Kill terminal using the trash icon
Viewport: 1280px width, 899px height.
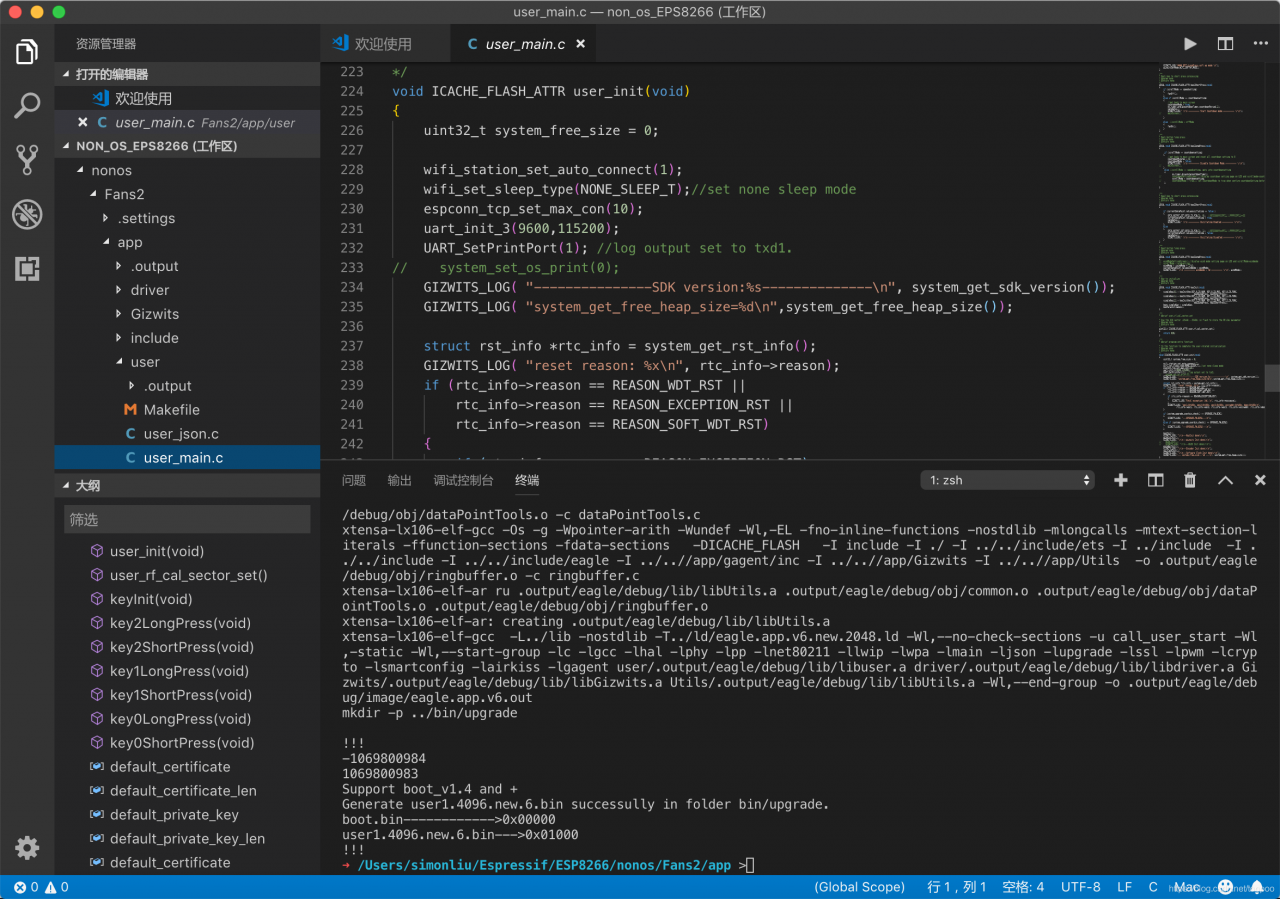(1190, 480)
